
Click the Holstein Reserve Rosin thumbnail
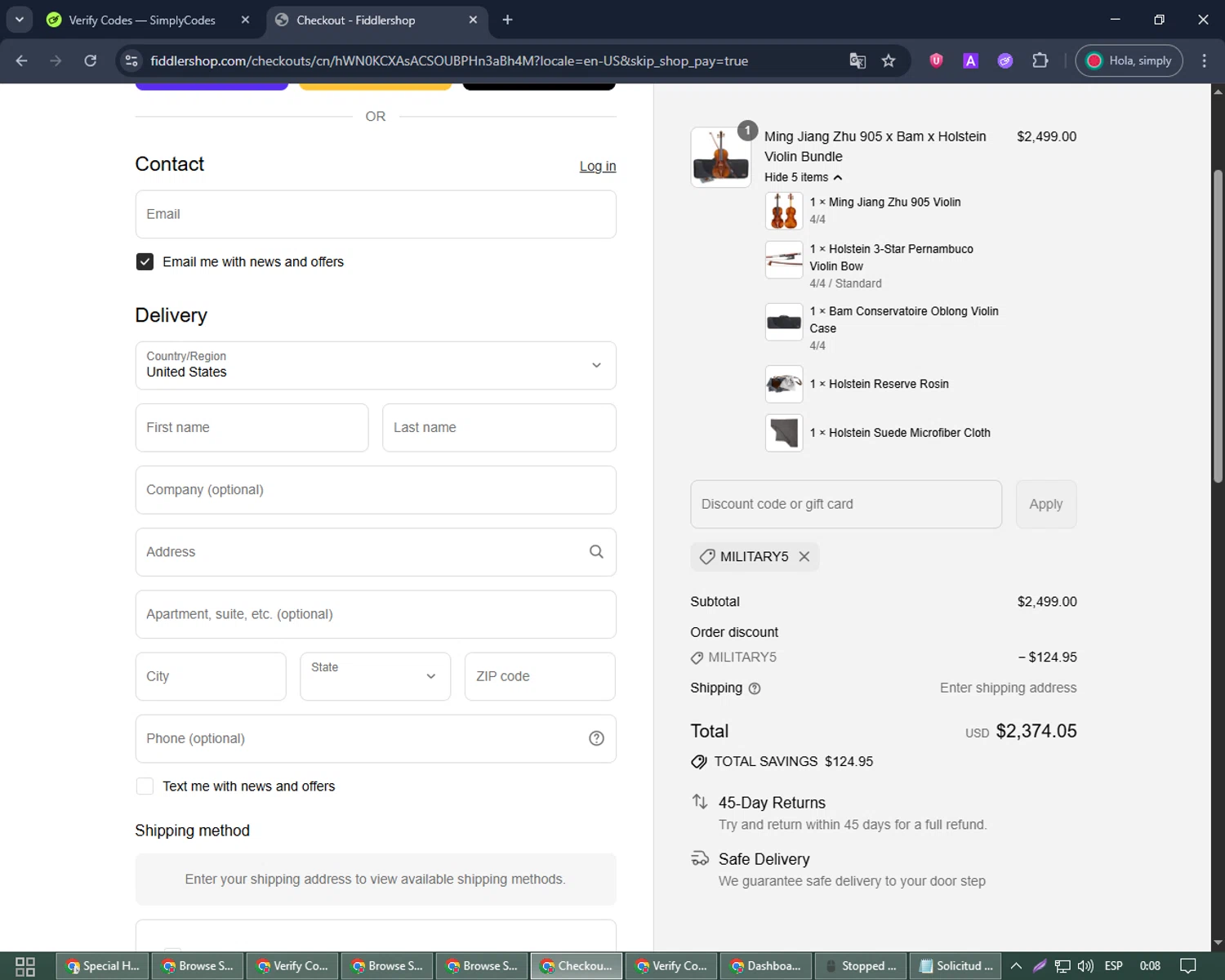tap(784, 384)
